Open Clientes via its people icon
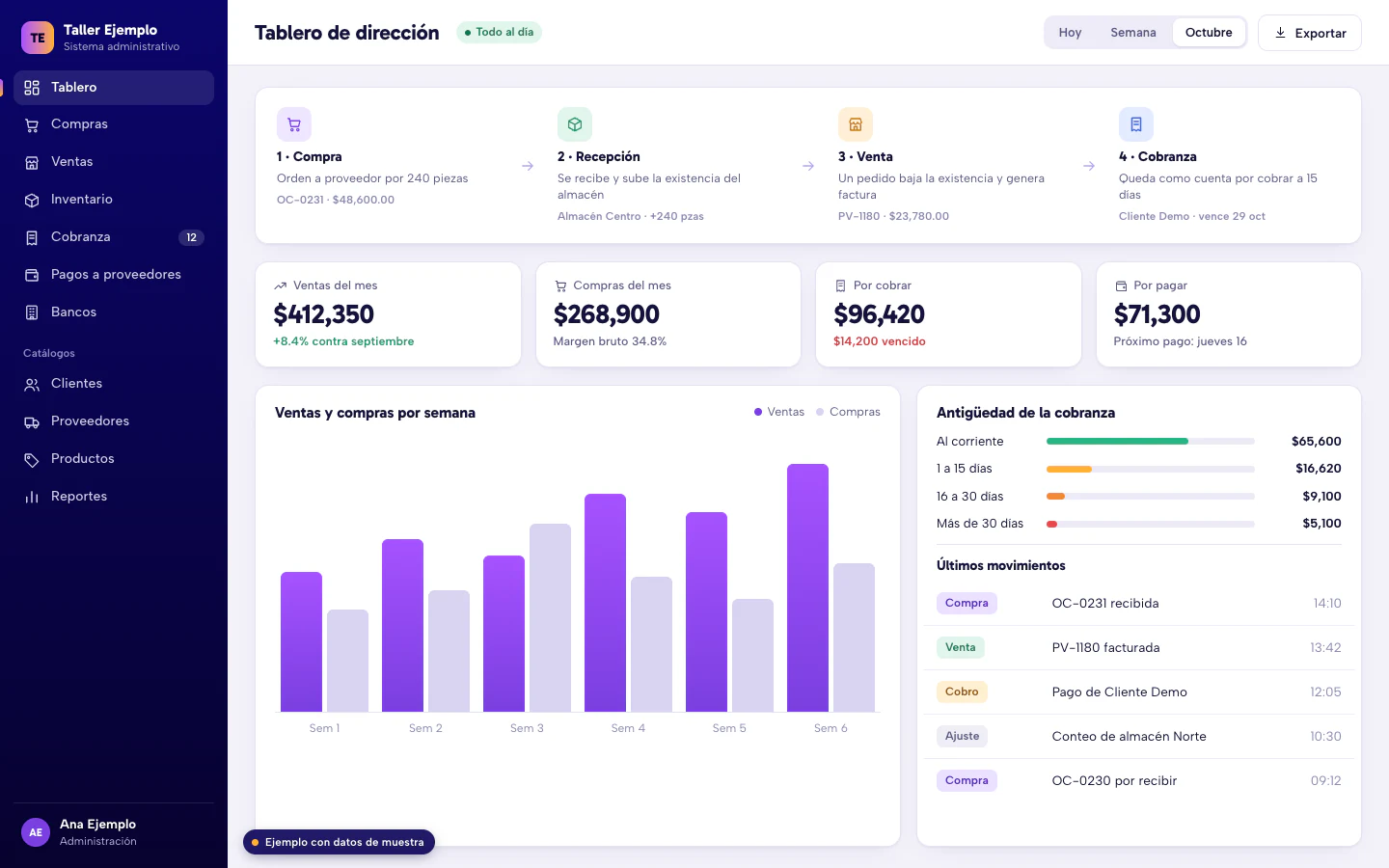Image resolution: width=1389 pixels, height=868 pixels. pos(32,384)
